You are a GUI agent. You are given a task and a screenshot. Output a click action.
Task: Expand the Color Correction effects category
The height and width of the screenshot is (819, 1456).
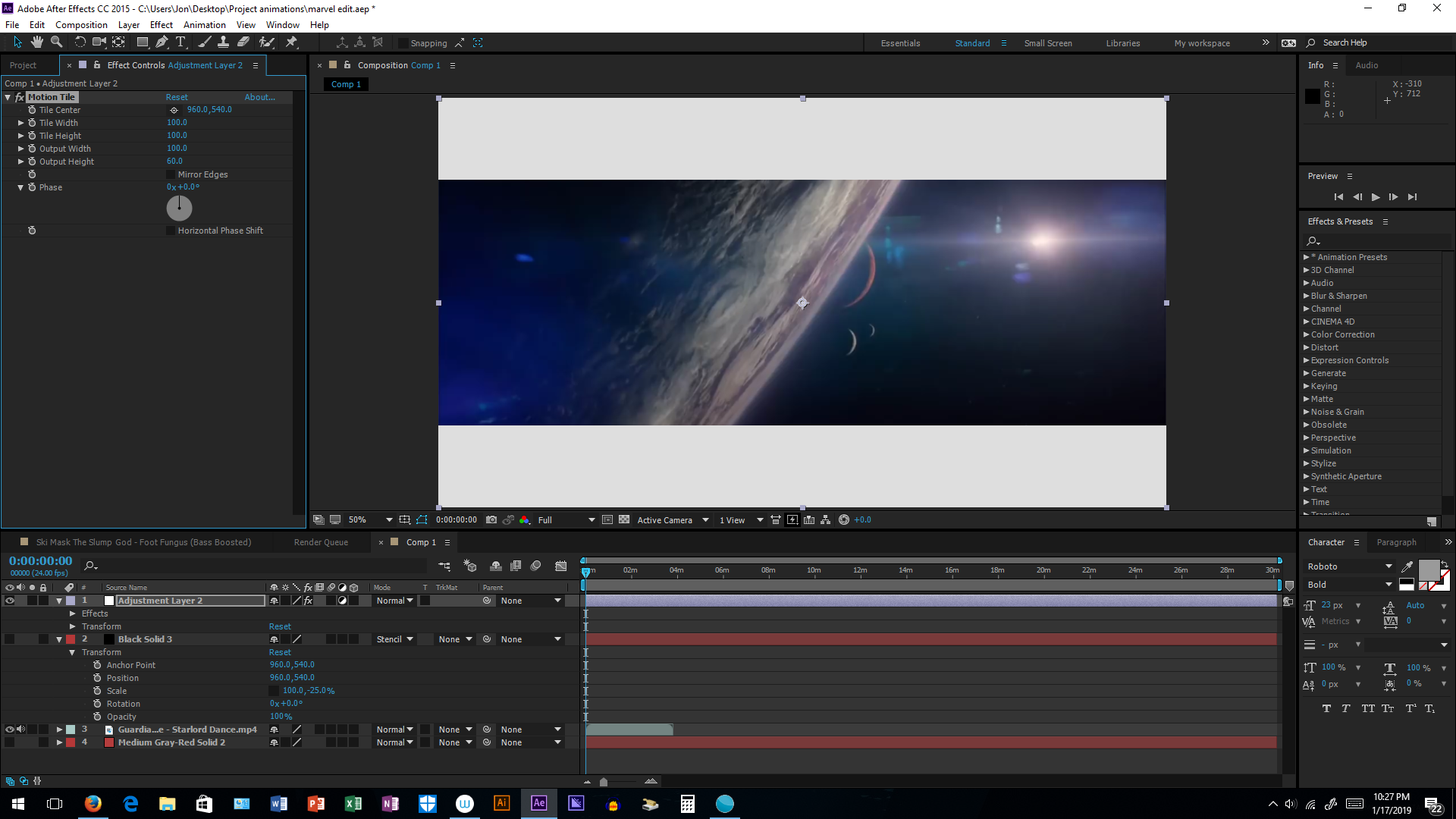coord(1306,334)
